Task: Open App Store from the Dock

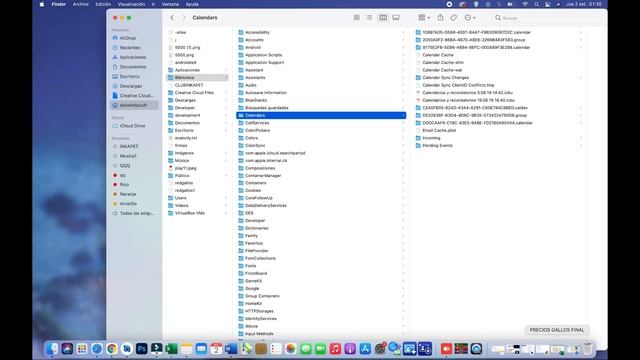Action: point(365,349)
